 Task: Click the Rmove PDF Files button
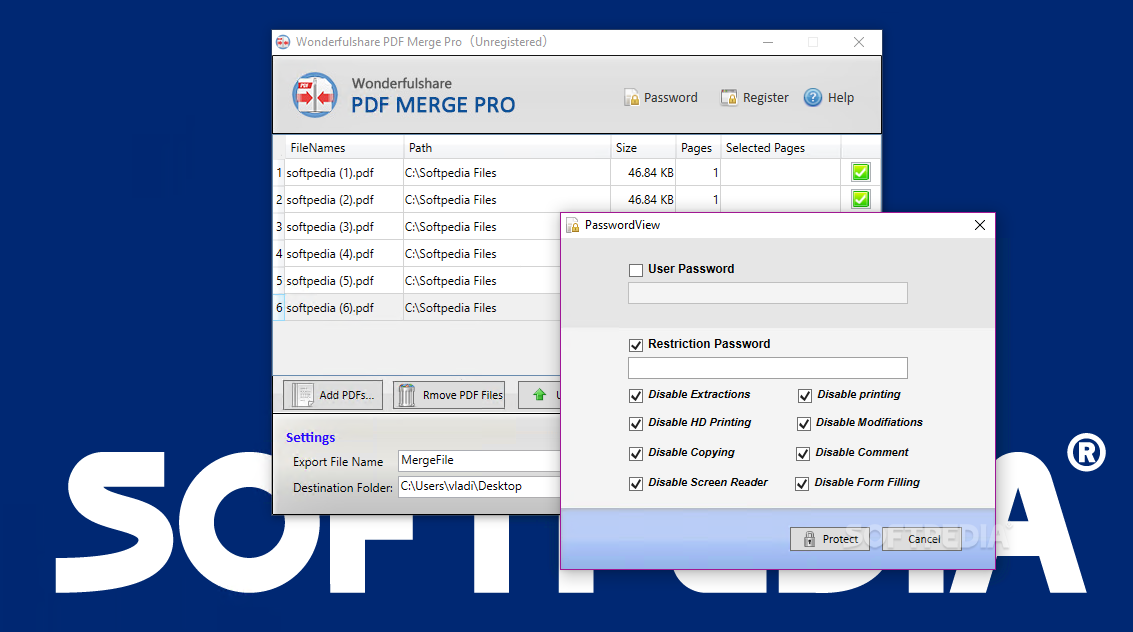click(449, 395)
